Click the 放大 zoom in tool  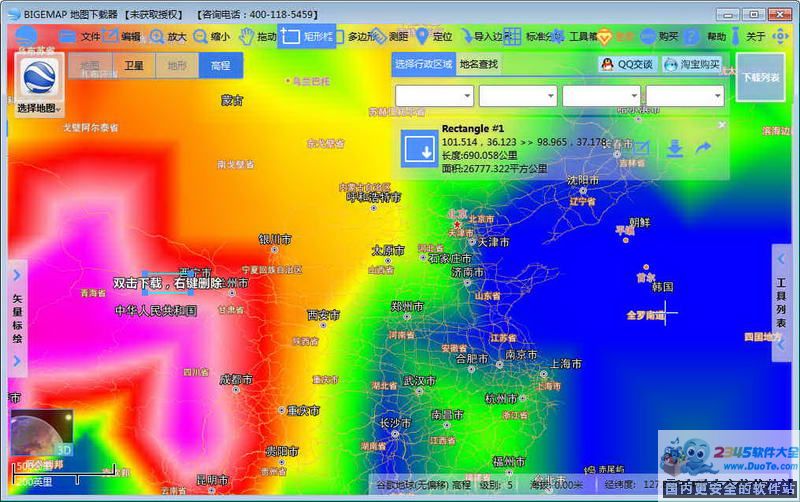click(167, 37)
